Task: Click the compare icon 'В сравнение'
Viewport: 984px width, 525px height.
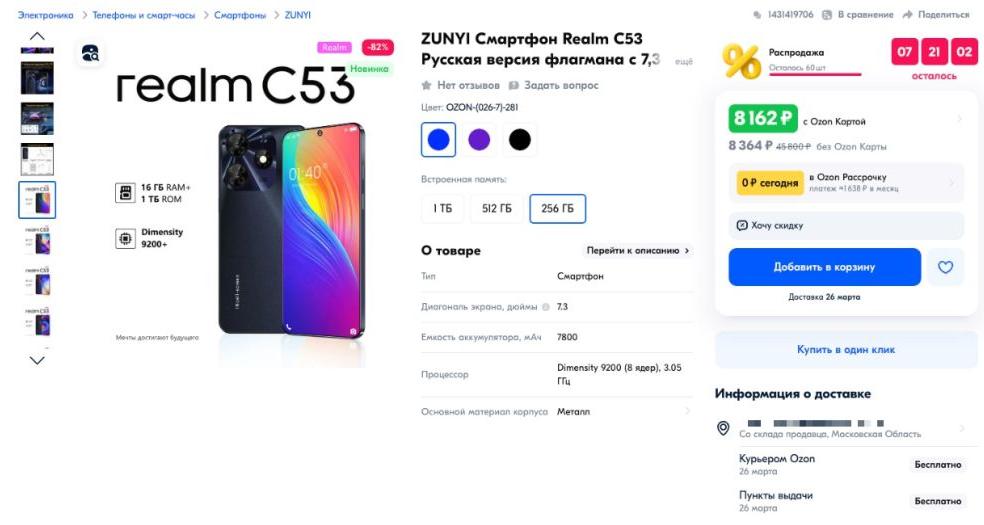Action: click(x=829, y=15)
